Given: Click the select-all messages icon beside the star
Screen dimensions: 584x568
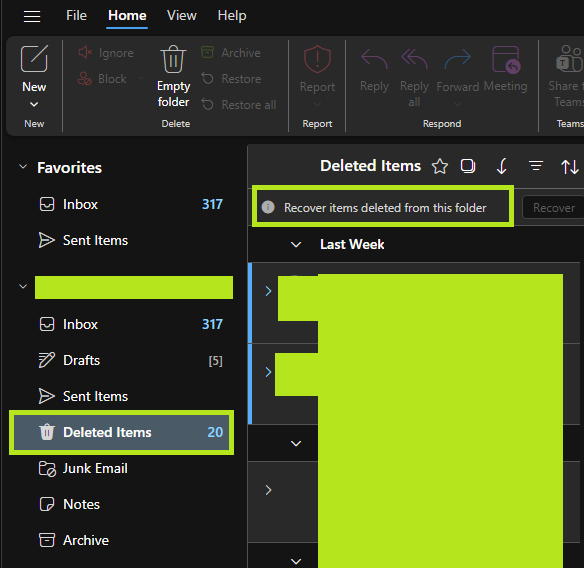Looking at the screenshot, I should pyautogui.click(x=468, y=166).
